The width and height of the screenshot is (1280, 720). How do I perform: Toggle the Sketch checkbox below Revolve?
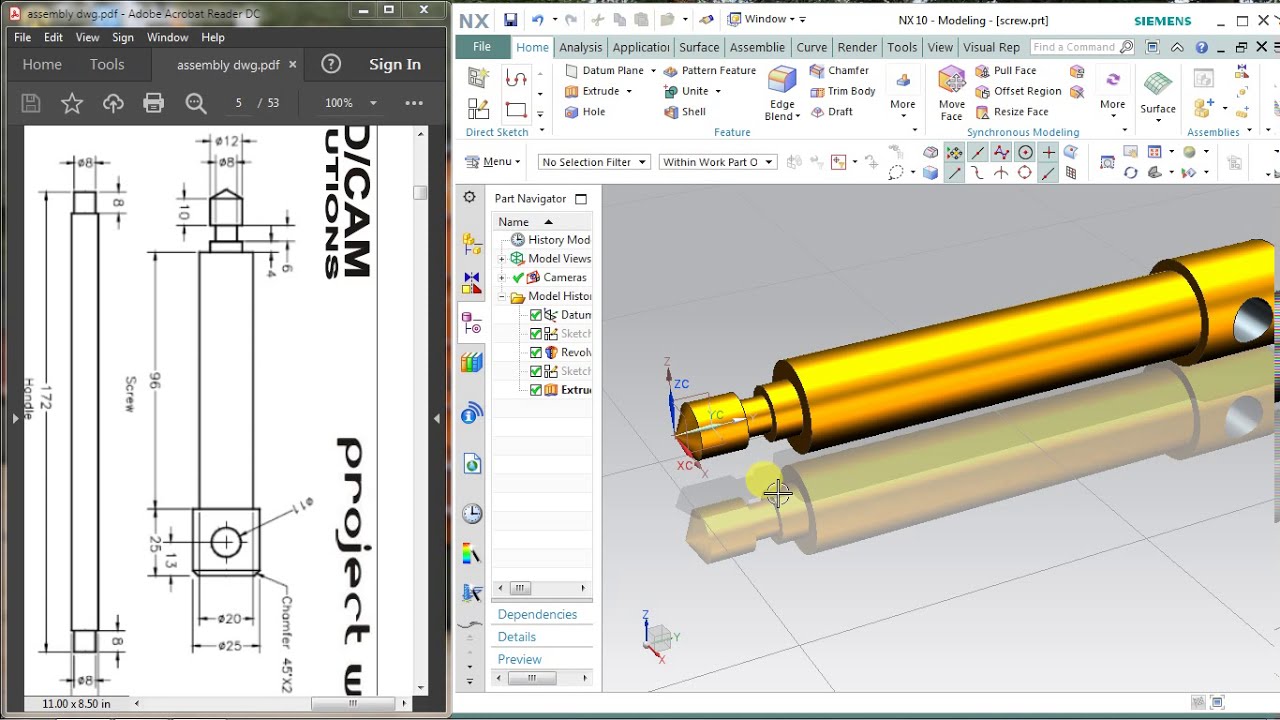coord(536,371)
